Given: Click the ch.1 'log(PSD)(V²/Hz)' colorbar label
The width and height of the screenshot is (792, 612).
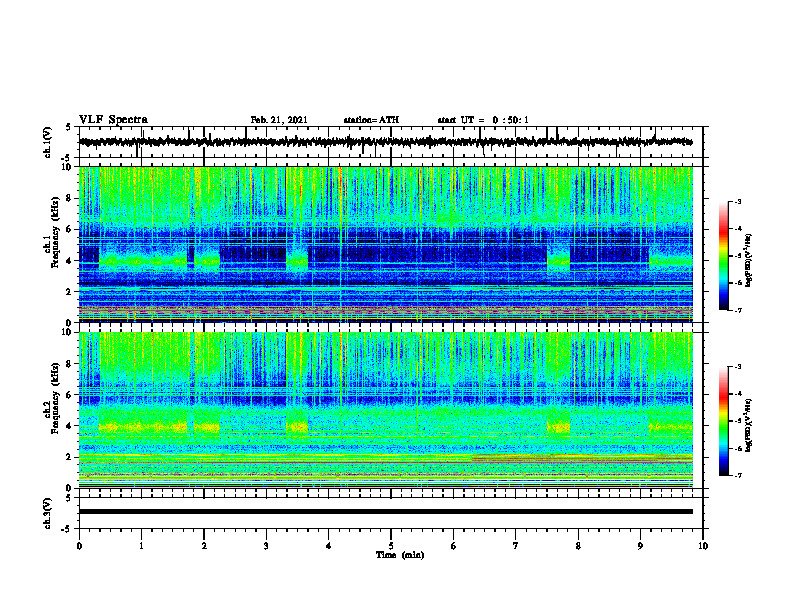Looking at the screenshot, I should [750, 261].
